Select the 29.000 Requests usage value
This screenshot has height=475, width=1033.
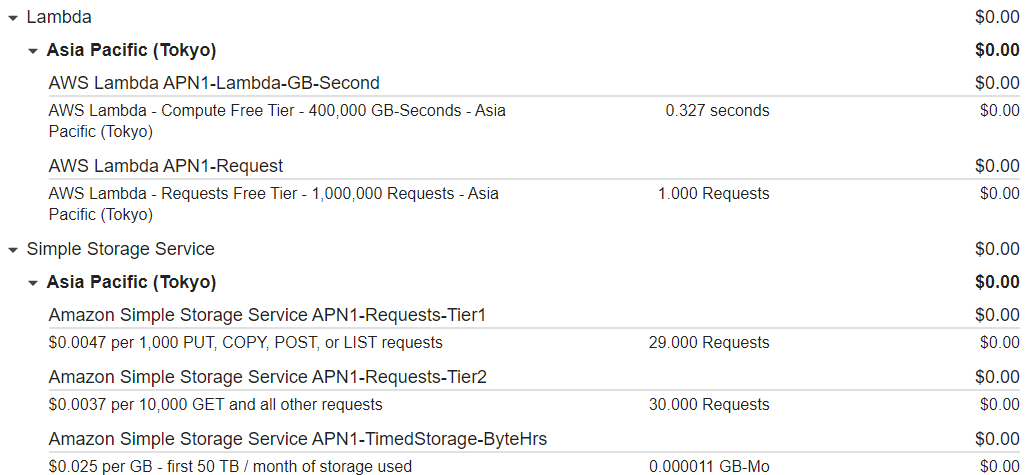pos(709,343)
